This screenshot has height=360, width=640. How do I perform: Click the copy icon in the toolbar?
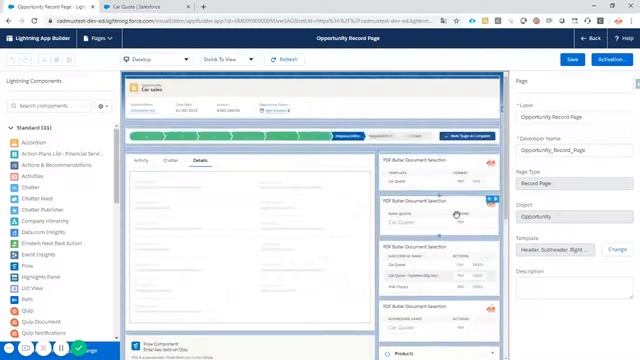[57, 60]
